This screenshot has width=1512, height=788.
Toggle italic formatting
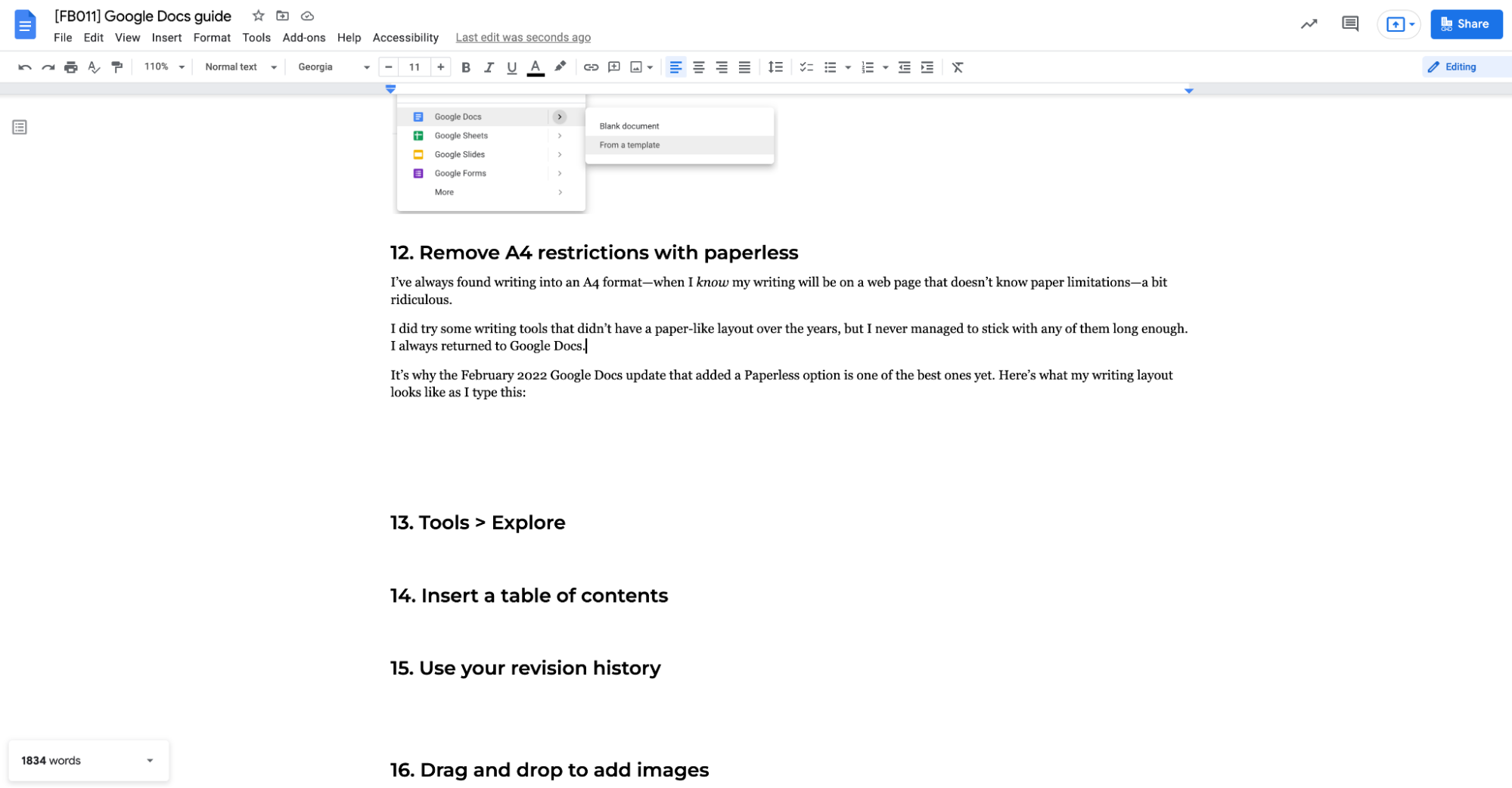489,67
